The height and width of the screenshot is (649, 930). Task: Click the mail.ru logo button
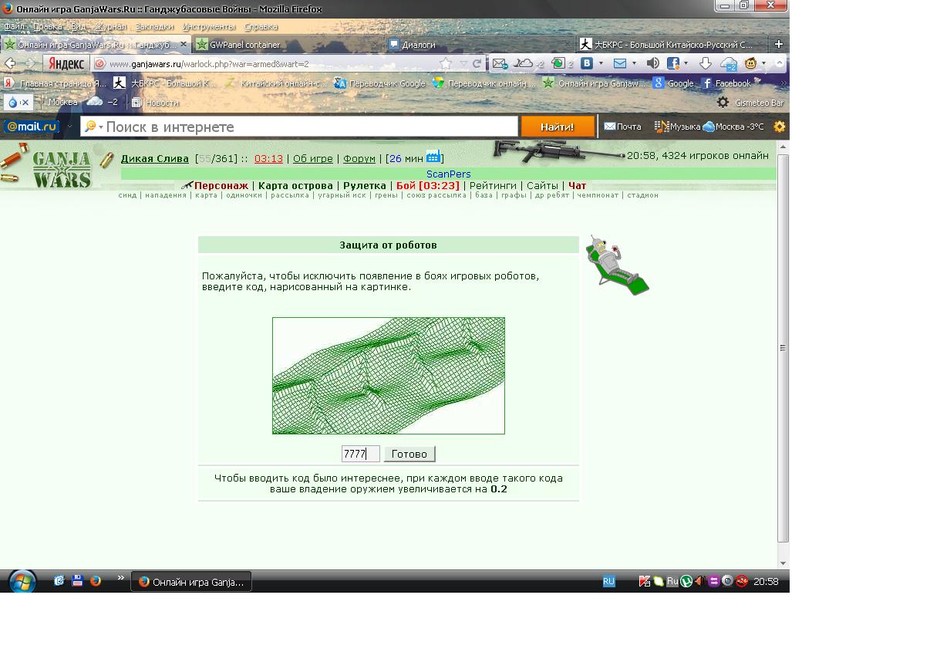pyautogui.click(x=31, y=126)
